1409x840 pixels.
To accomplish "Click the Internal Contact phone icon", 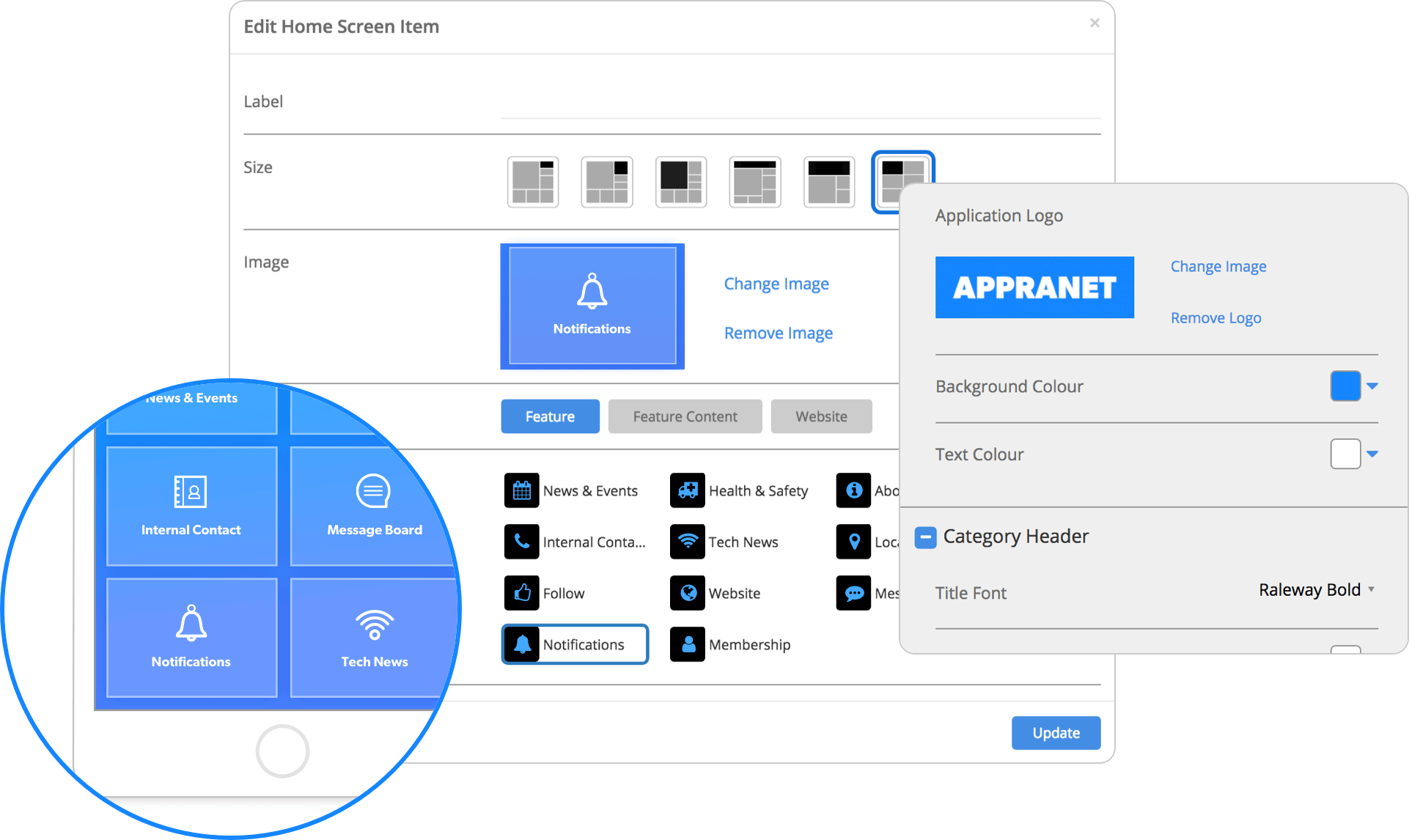I will point(522,542).
